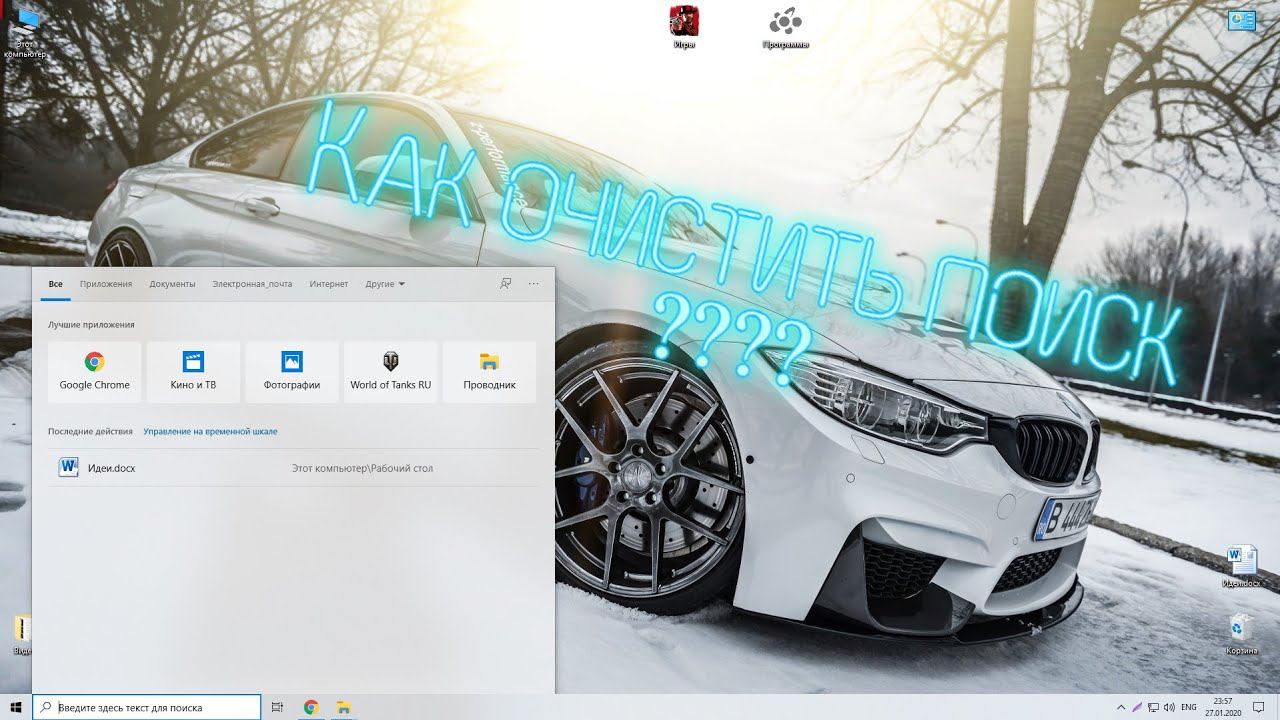Click path Этот компьютер\Рабочий стол
The height and width of the screenshot is (720, 1280).
(x=362, y=468)
